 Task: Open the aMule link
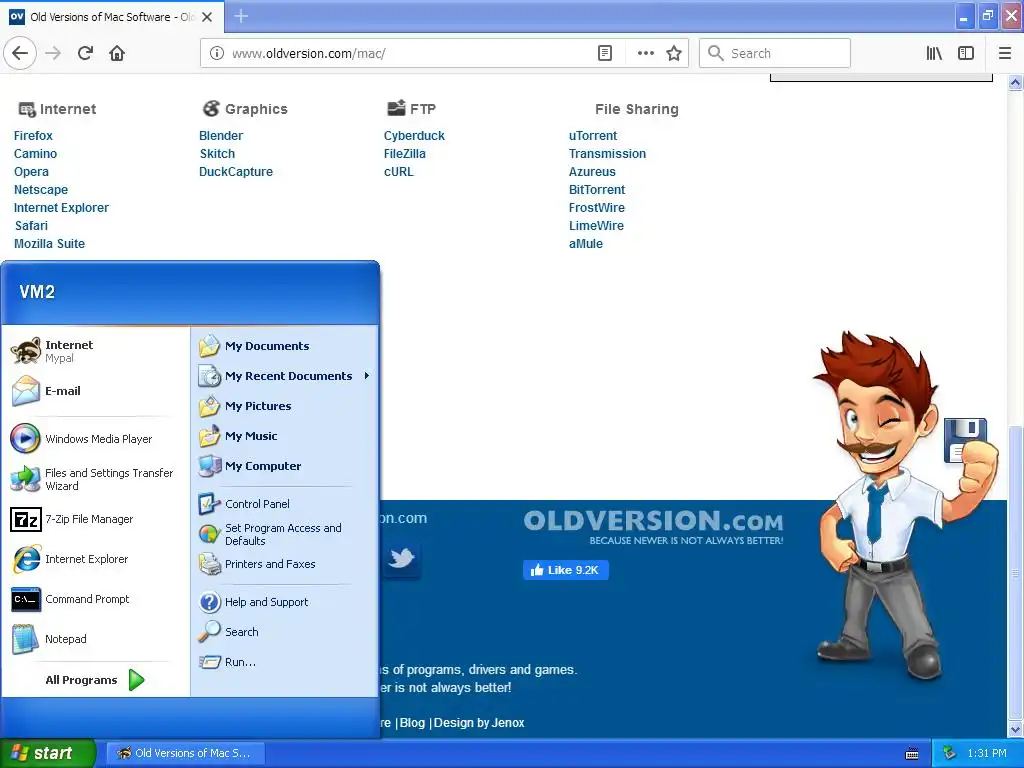click(586, 244)
